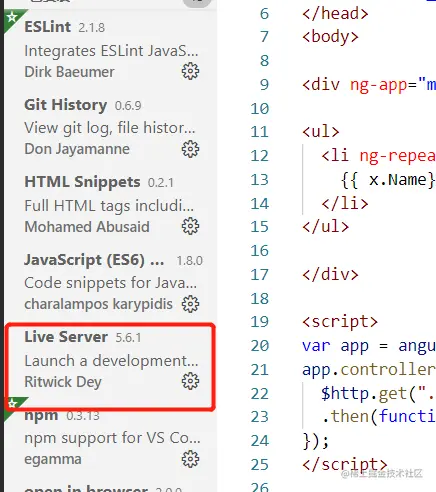Click description 'View git log, file histor...'

(110, 128)
